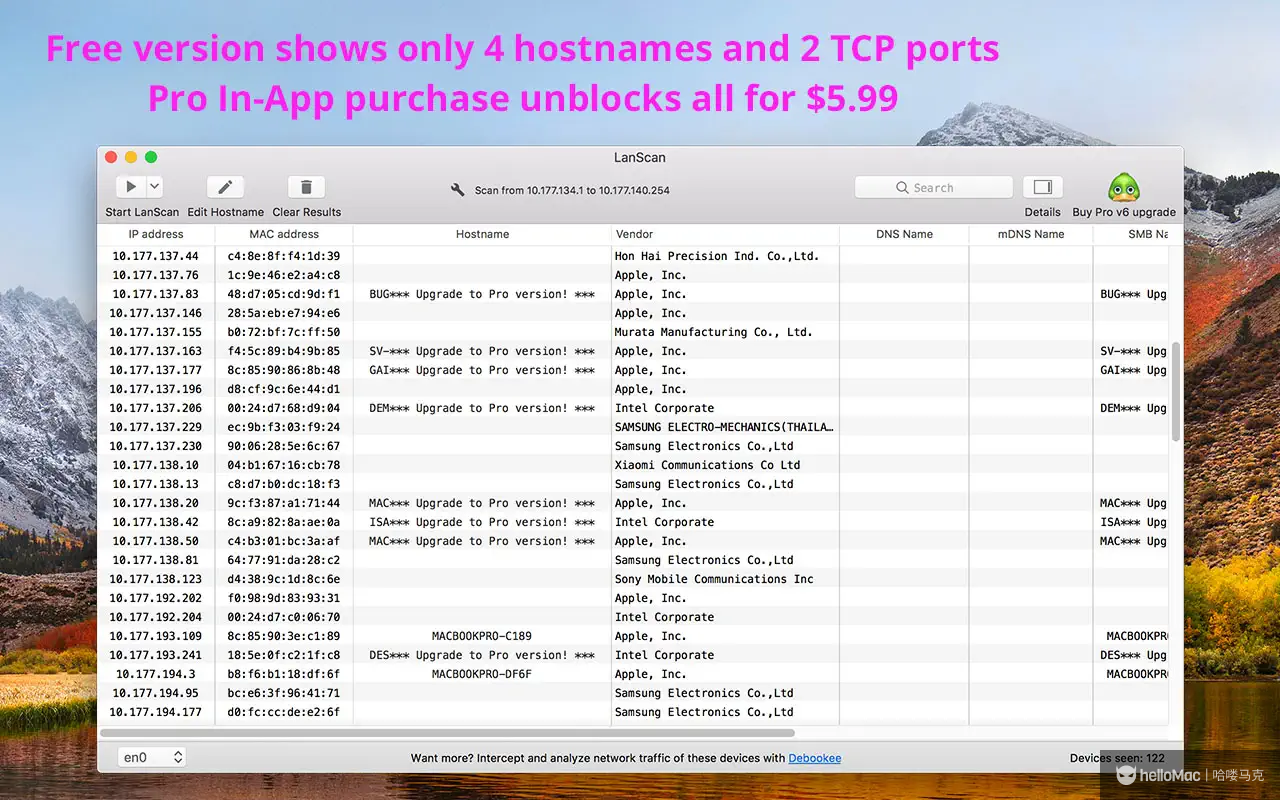This screenshot has width=1280, height=800.
Task: Click the BUG*** Upgrade to Pro hostname cell
Action: pyautogui.click(x=482, y=294)
